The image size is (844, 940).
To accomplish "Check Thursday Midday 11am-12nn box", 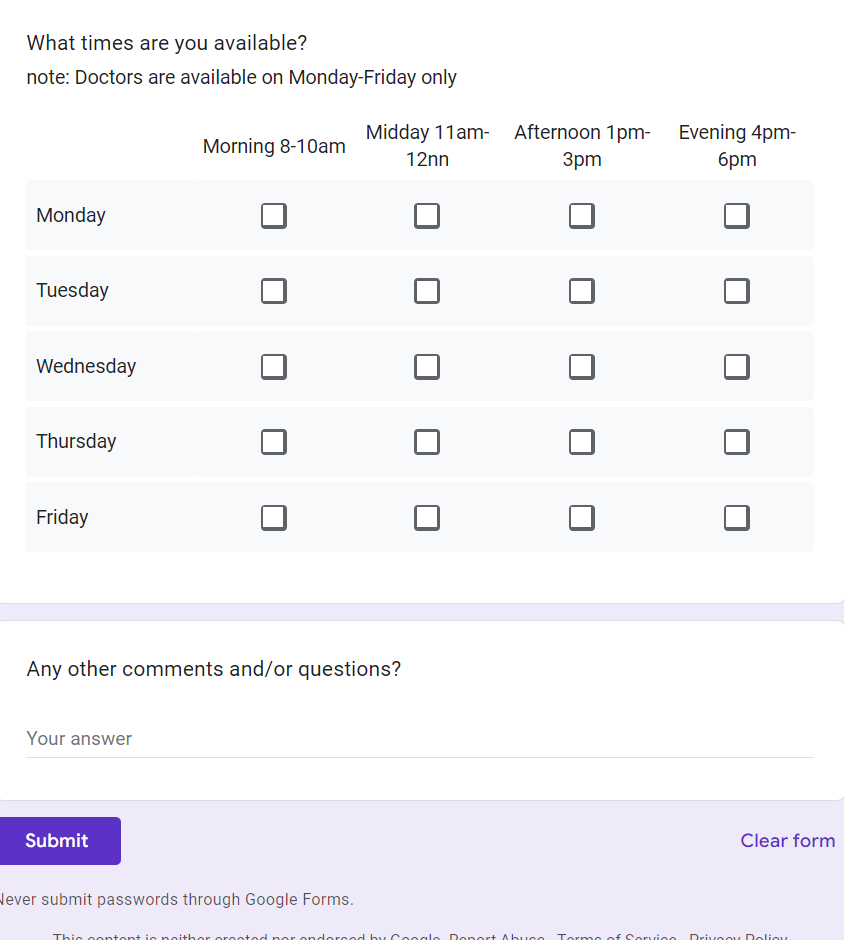I will tap(427, 442).
